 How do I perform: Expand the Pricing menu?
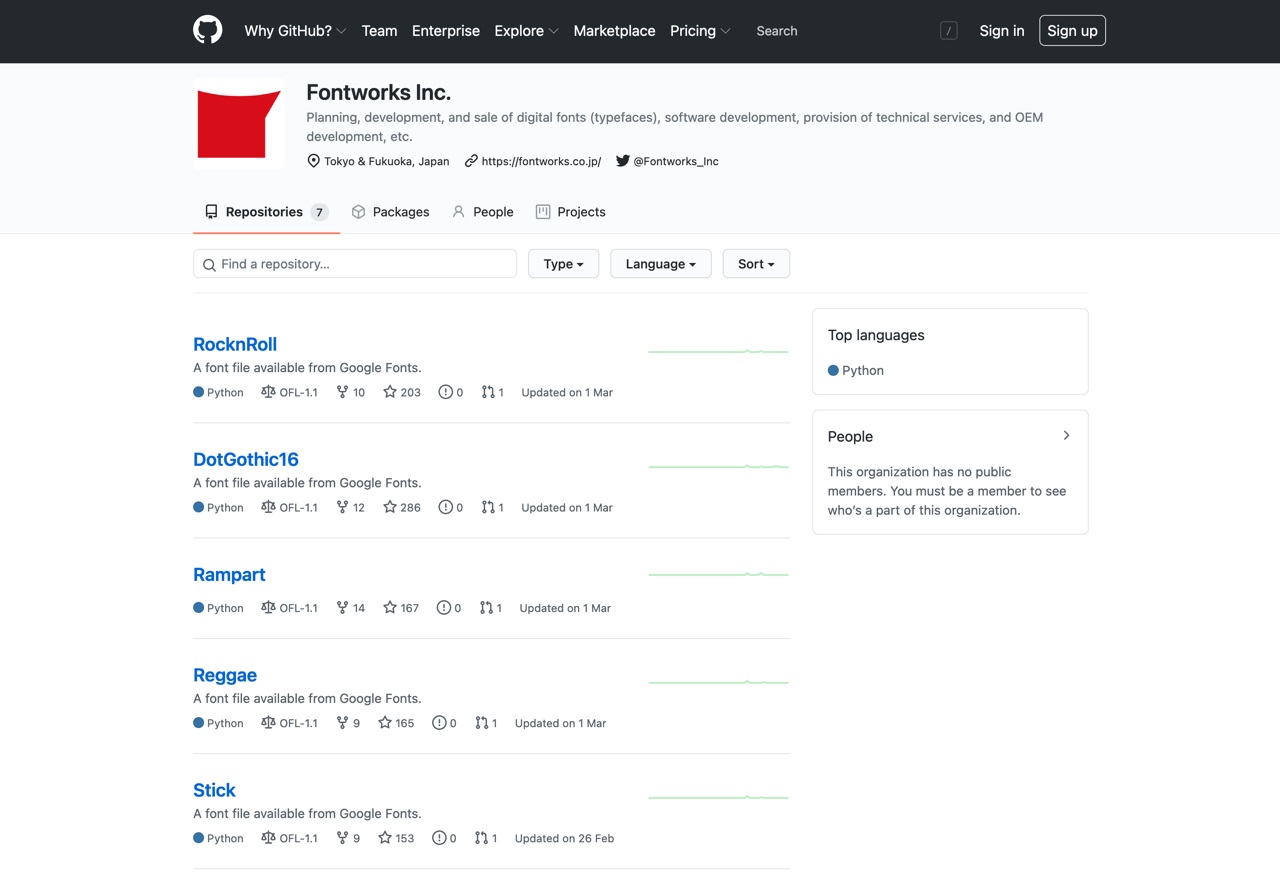[x=700, y=31]
